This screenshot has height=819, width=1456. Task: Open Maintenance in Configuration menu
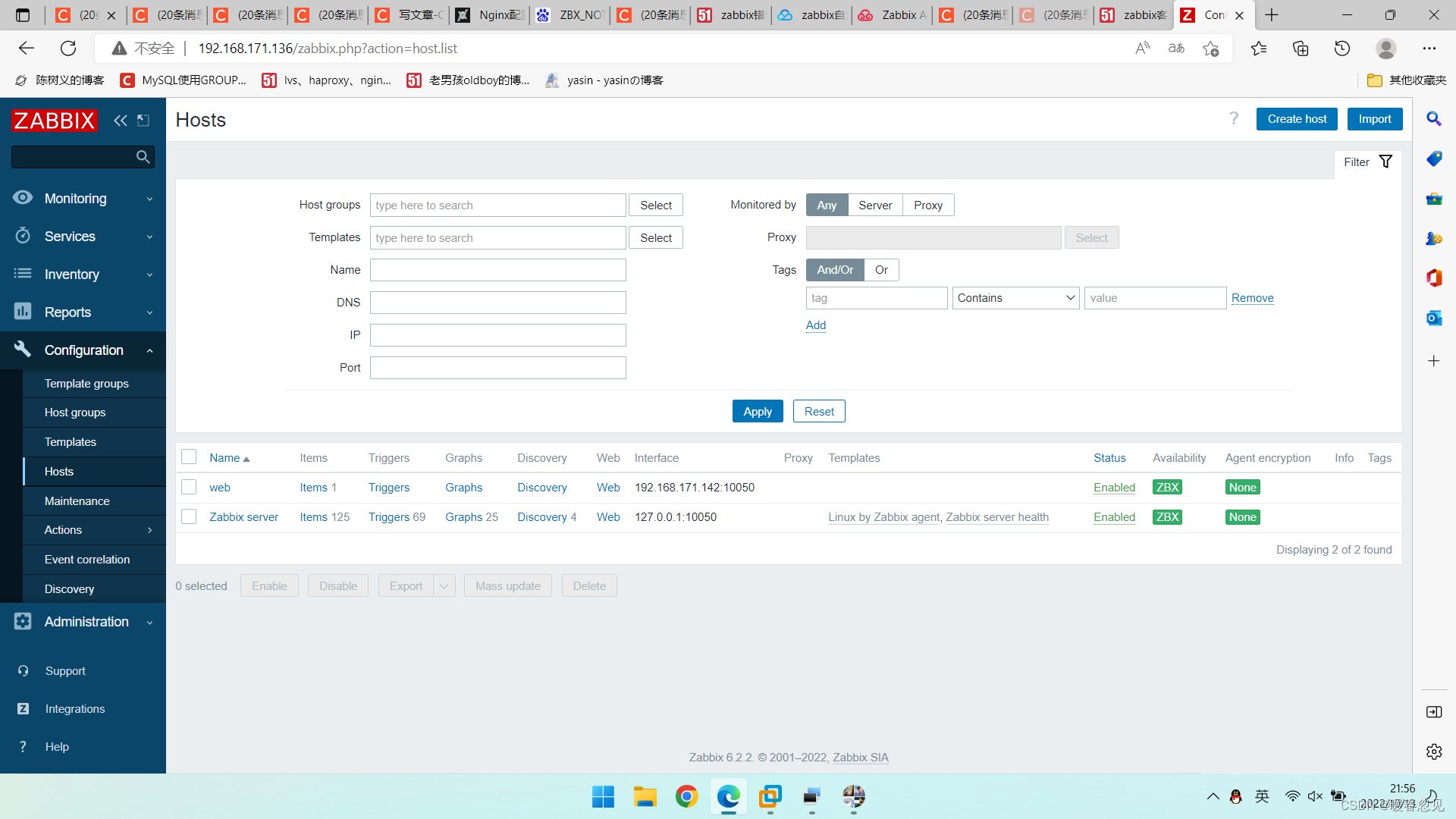(77, 501)
